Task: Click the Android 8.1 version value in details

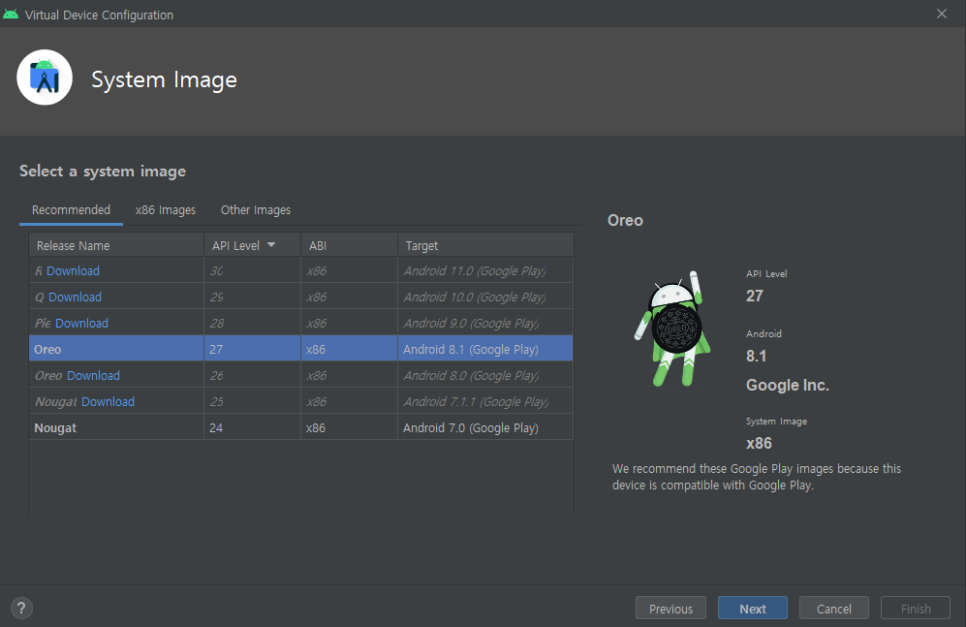Action: 756,356
